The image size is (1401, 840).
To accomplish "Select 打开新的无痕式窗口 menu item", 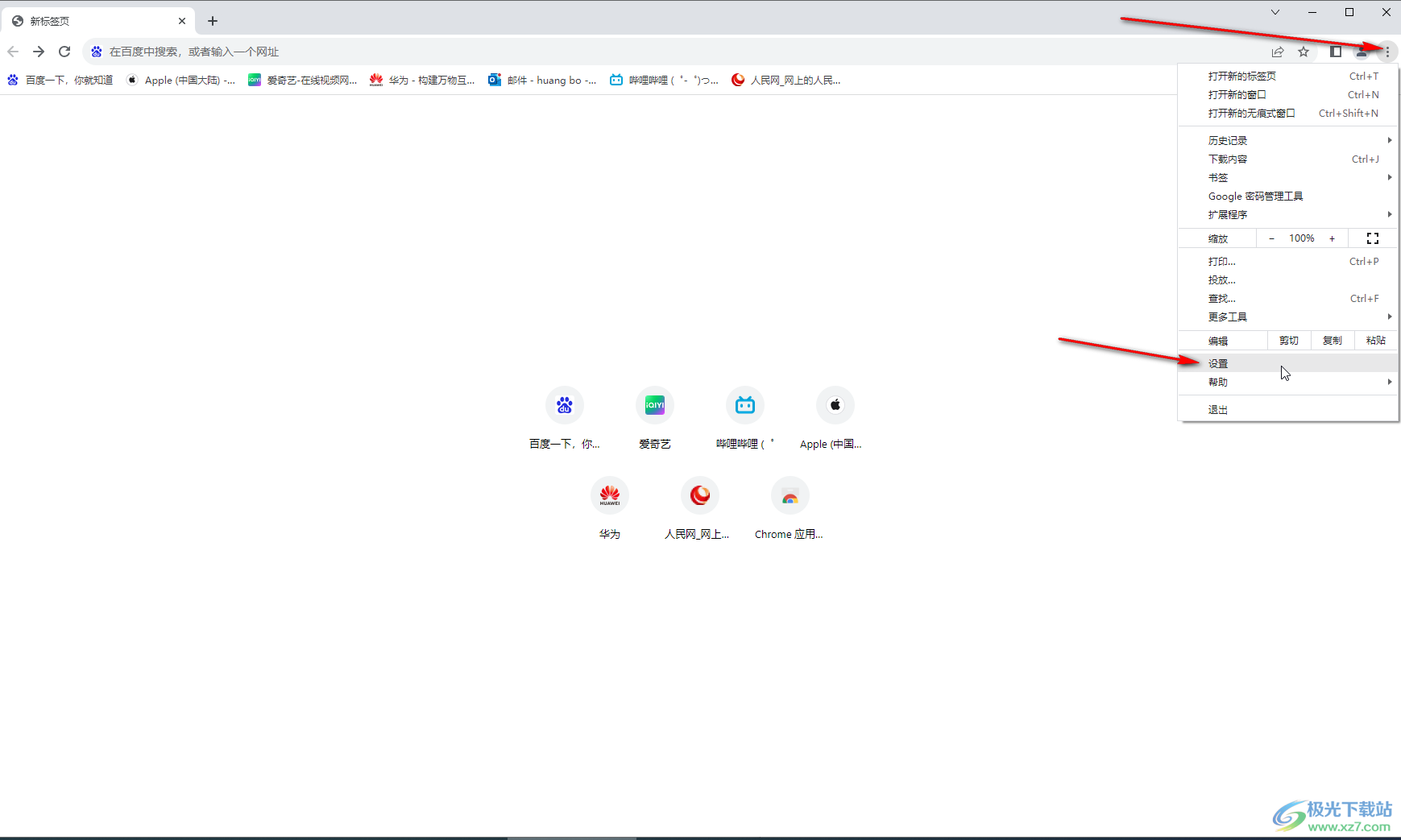I will pyautogui.click(x=1288, y=113).
